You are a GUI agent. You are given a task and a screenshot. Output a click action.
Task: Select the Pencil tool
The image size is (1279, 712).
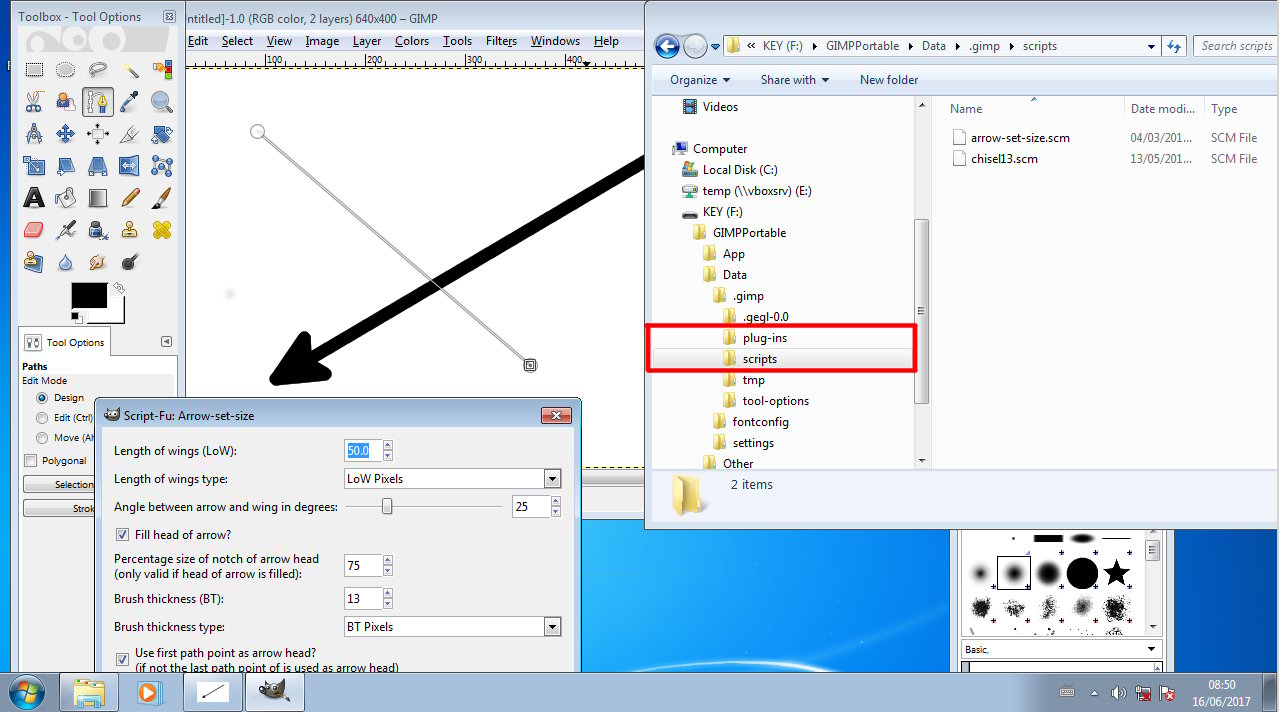[130, 198]
